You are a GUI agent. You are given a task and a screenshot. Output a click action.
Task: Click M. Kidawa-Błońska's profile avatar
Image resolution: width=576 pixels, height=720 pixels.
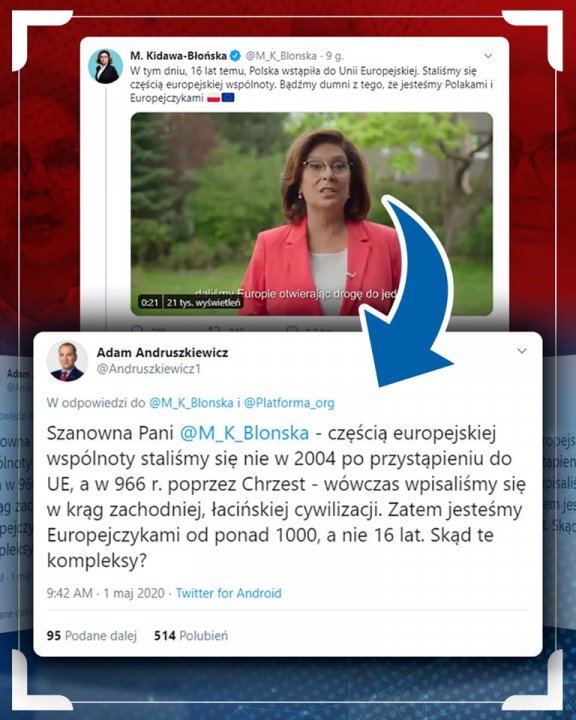[106, 67]
